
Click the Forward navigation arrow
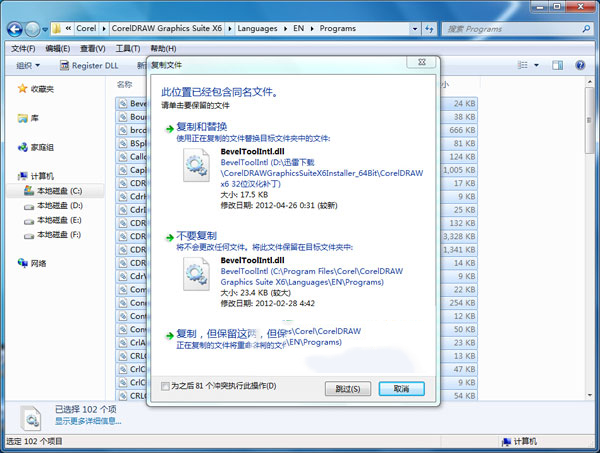[32, 29]
